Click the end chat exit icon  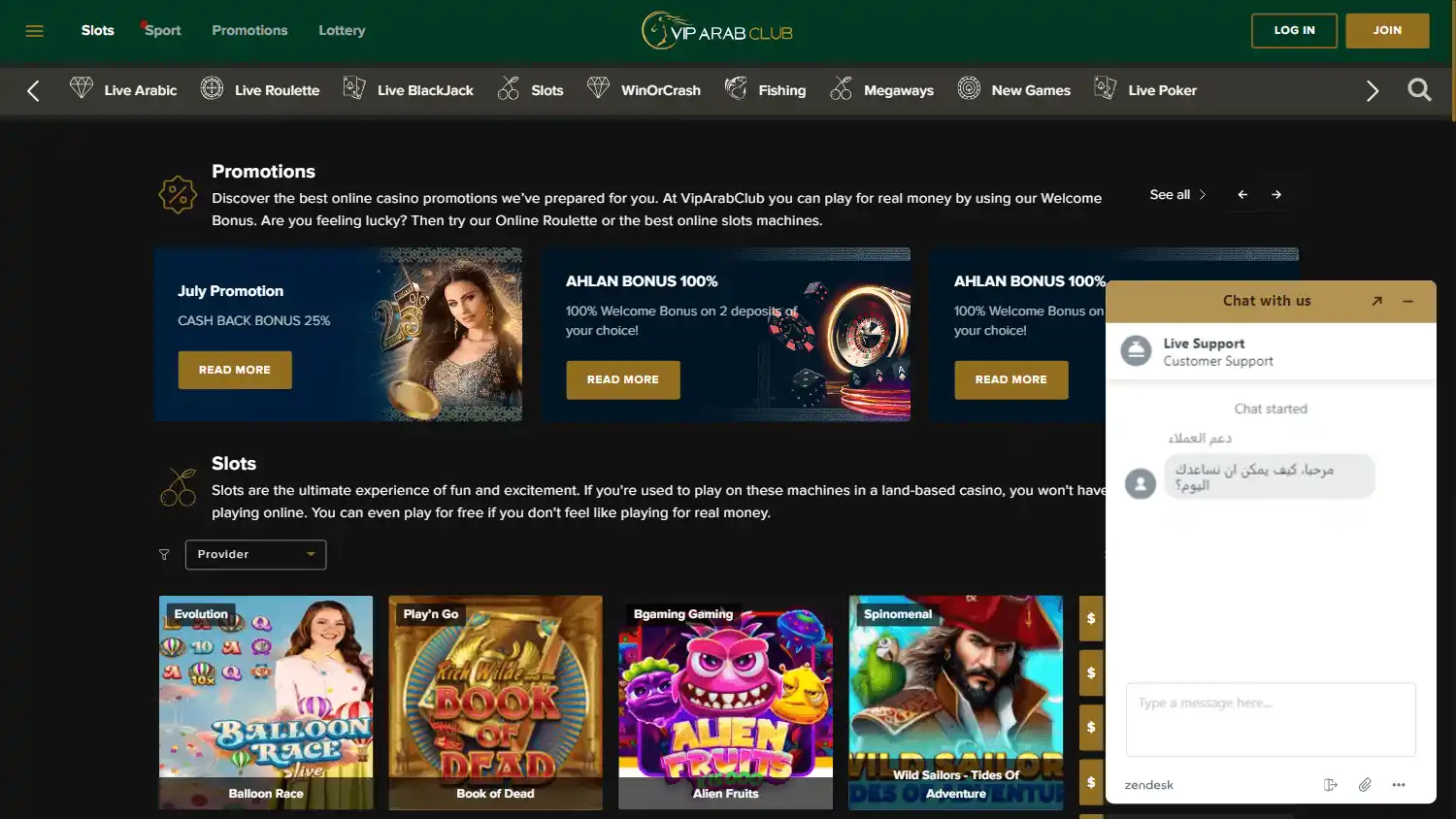point(1331,785)
